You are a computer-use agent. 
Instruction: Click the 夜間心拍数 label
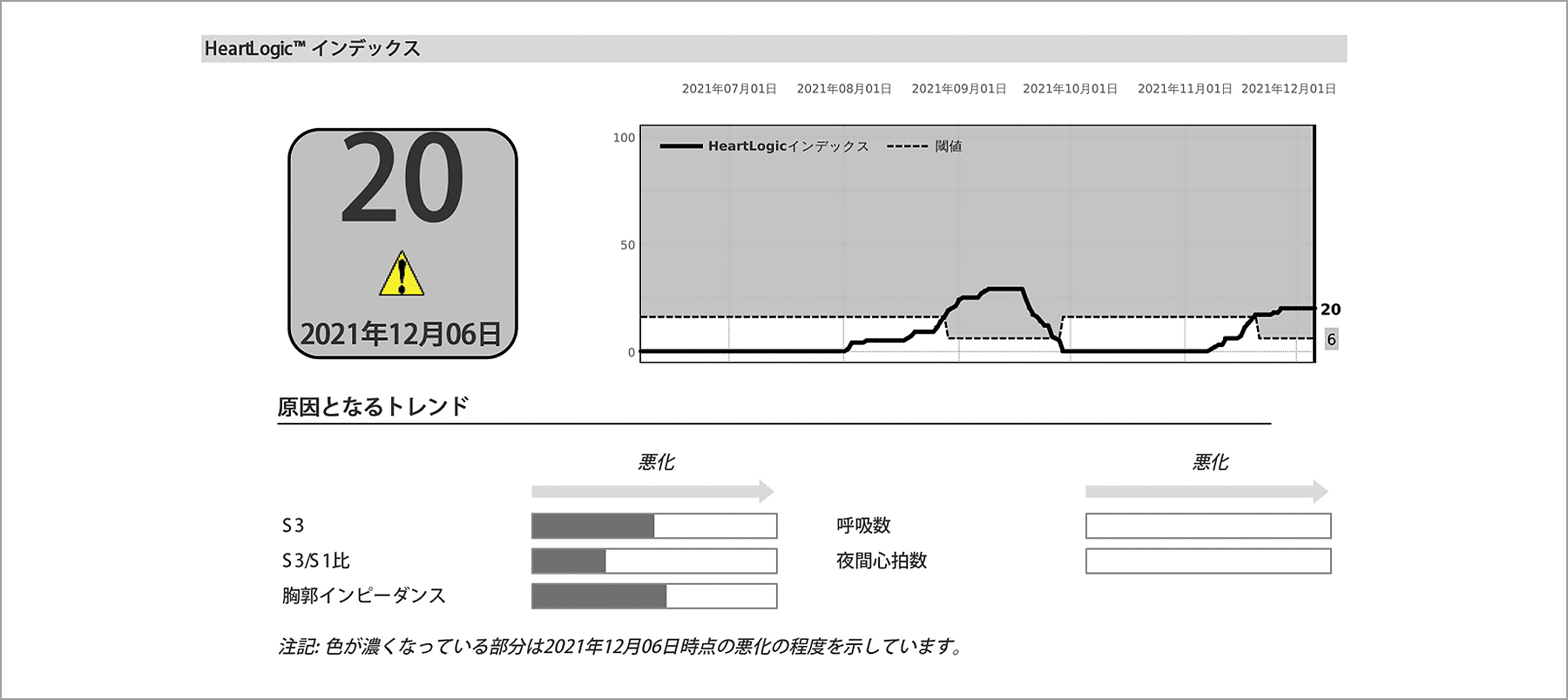tap(882, 561)
